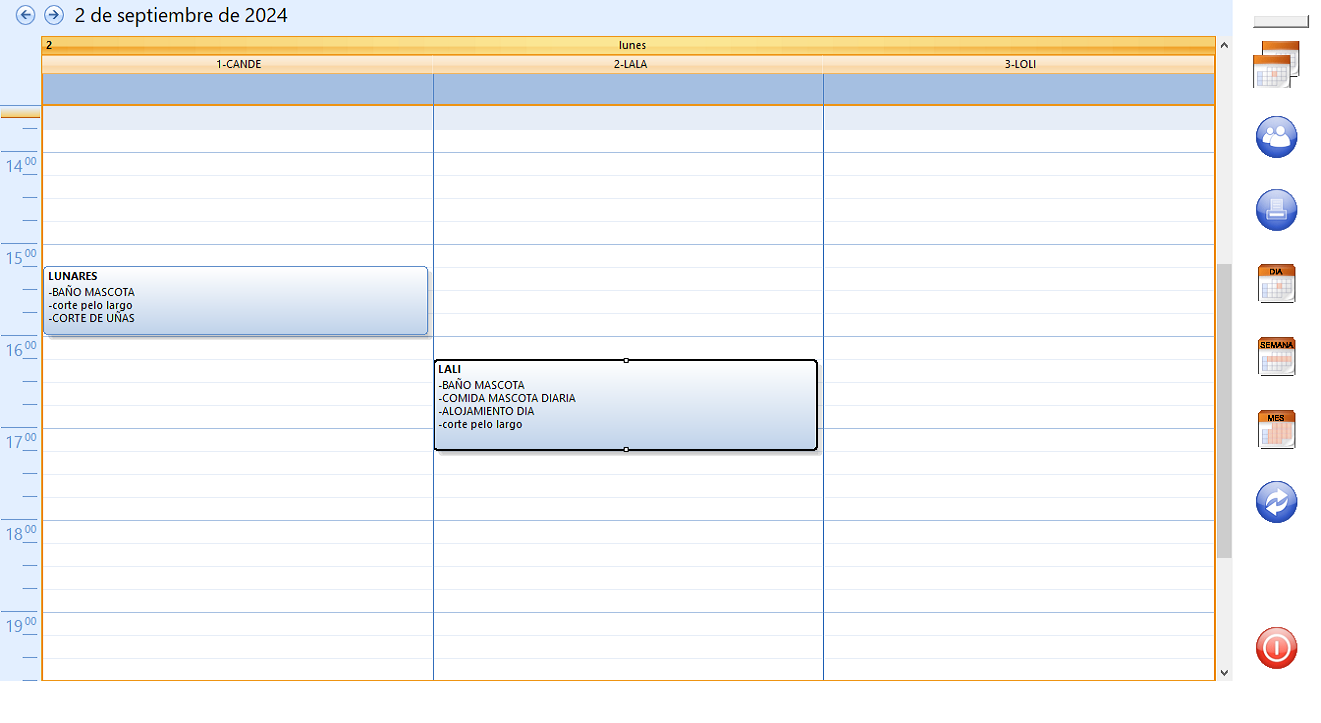Click the vertical scrollbar thumb
Viewport: 1321px width, 723px height.
[x=1224, y=410]
